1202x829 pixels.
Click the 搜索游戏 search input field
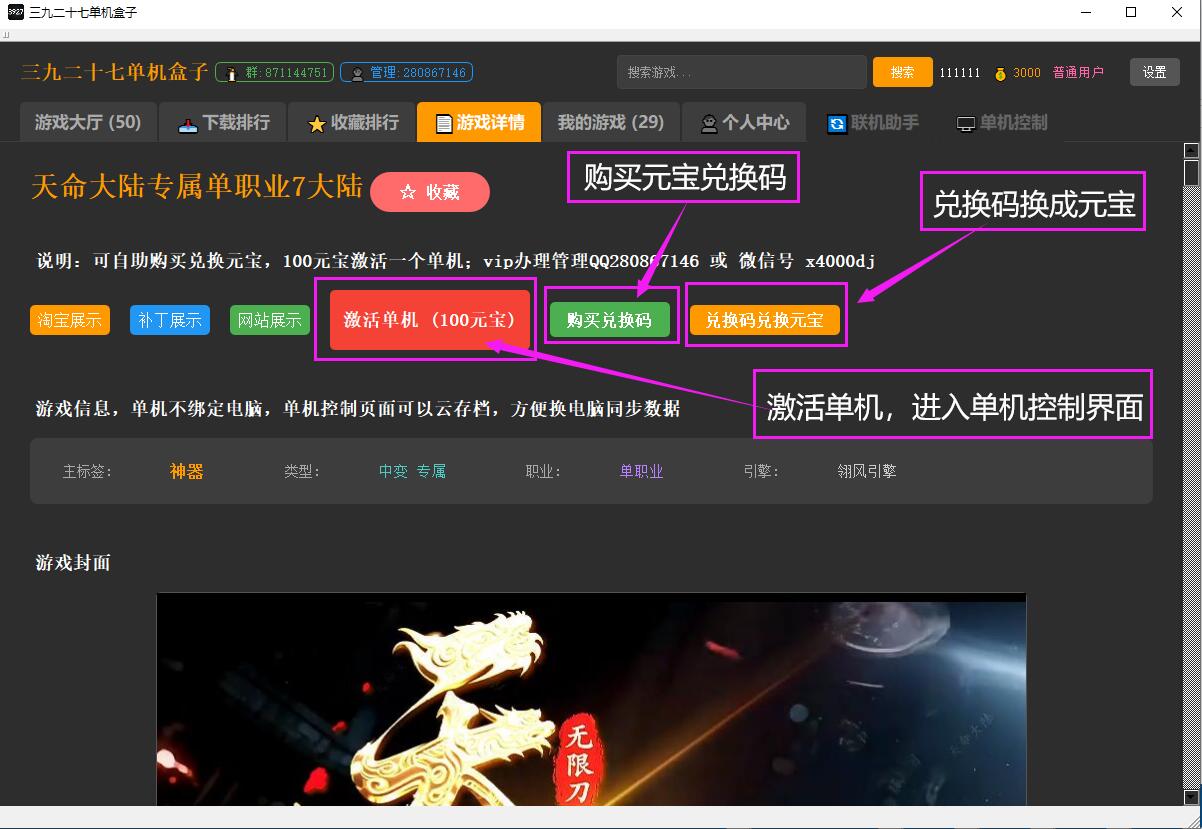pos(741,72)
